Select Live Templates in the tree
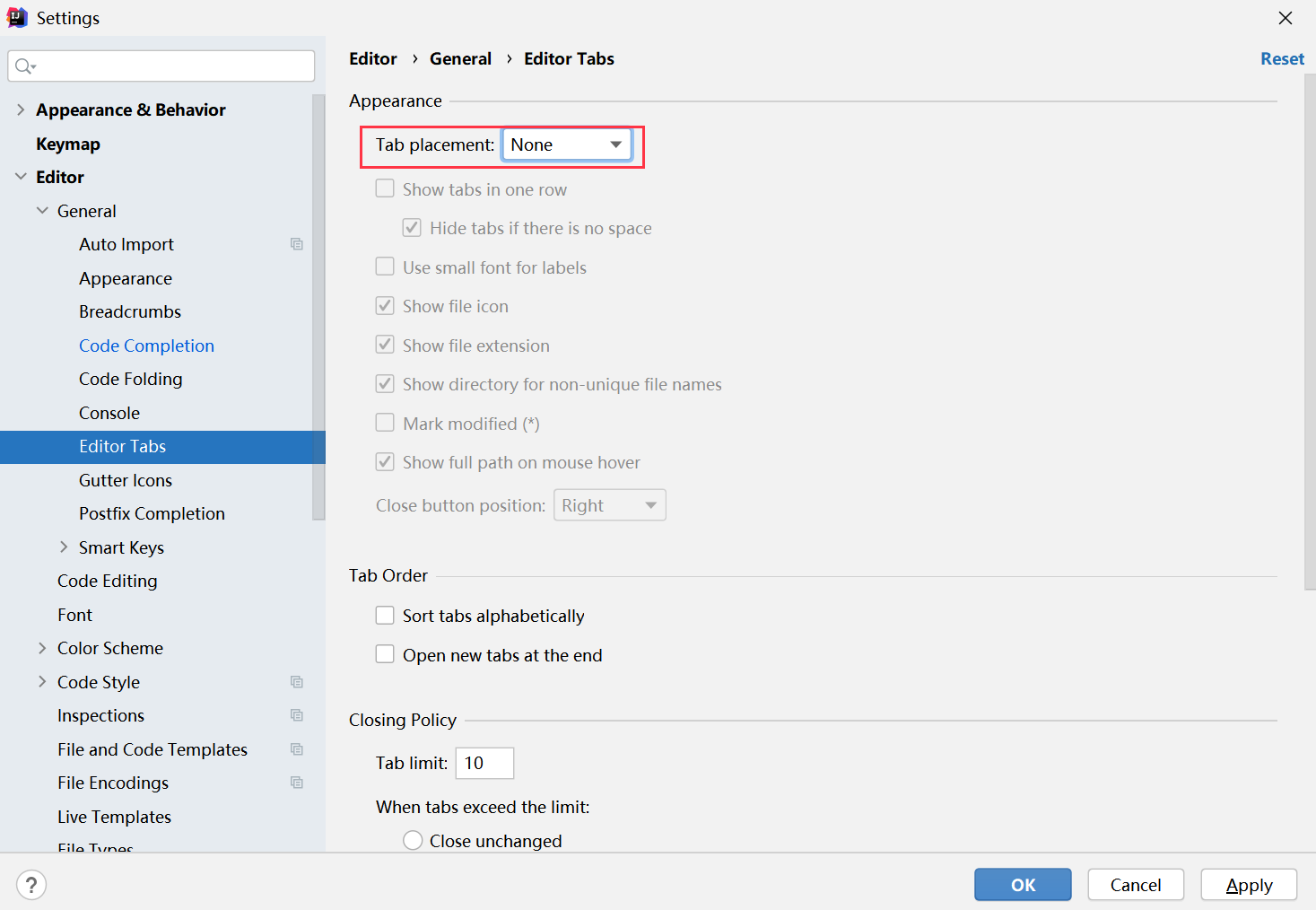This screenshot has height=910, width=1316. [x=114, y=817]
